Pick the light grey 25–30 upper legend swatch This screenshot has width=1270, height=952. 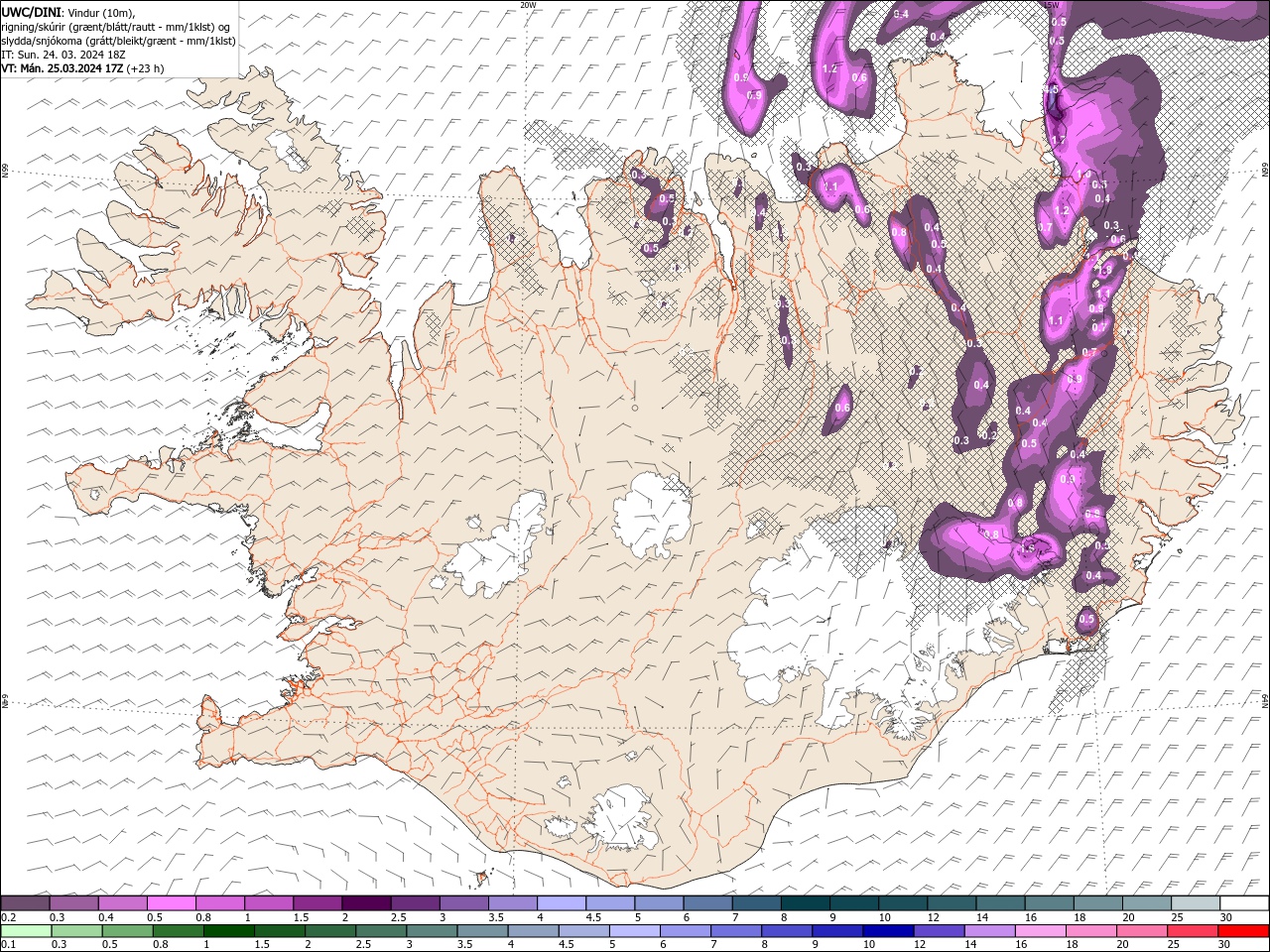1195,903
